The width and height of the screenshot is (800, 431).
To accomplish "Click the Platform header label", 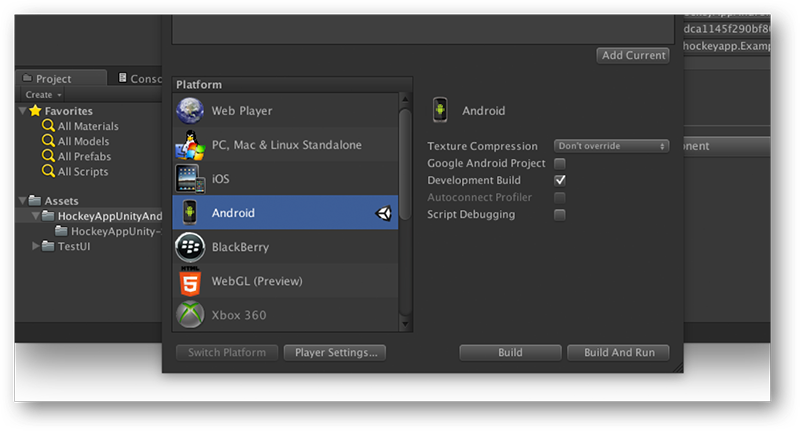I will point(199,85).
